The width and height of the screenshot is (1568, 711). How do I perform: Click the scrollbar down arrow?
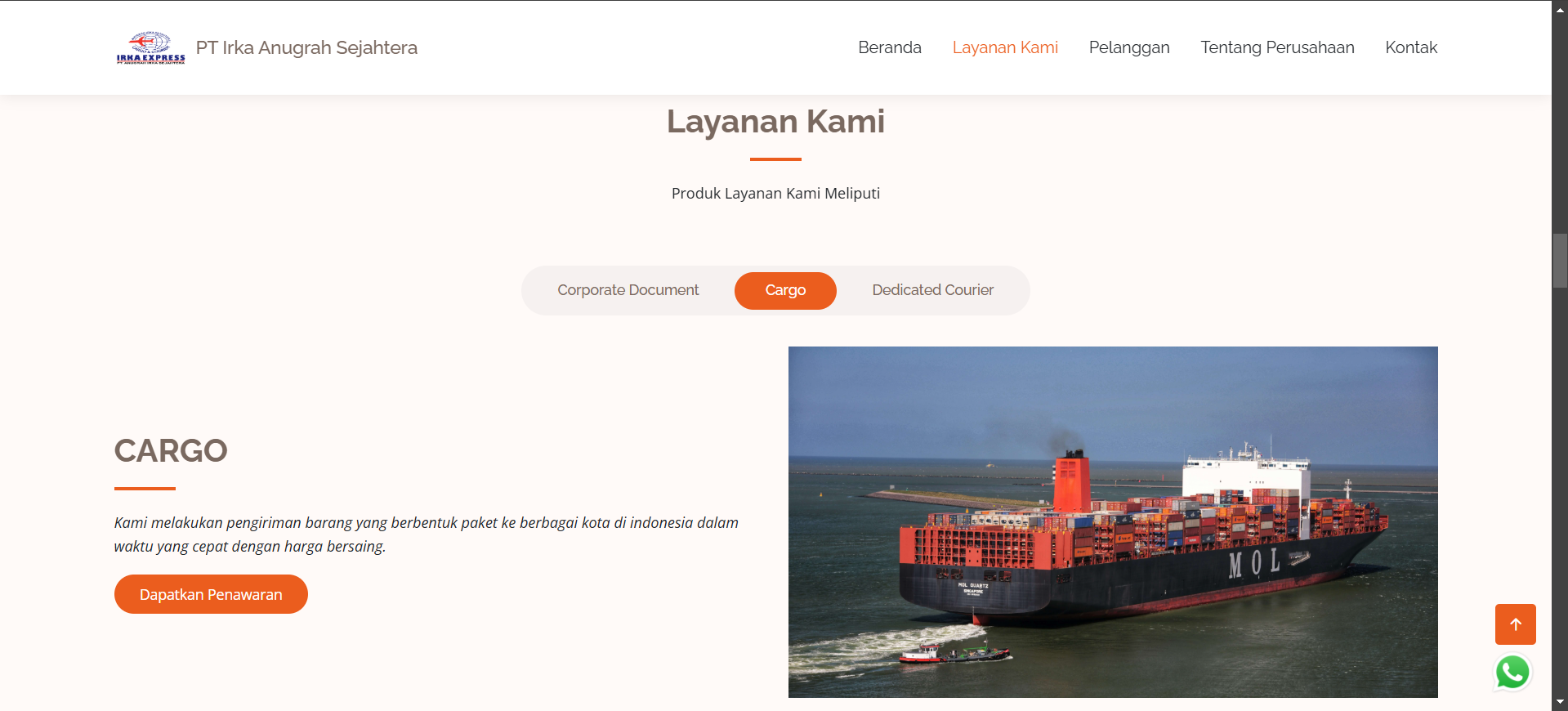pos(1560,702)
